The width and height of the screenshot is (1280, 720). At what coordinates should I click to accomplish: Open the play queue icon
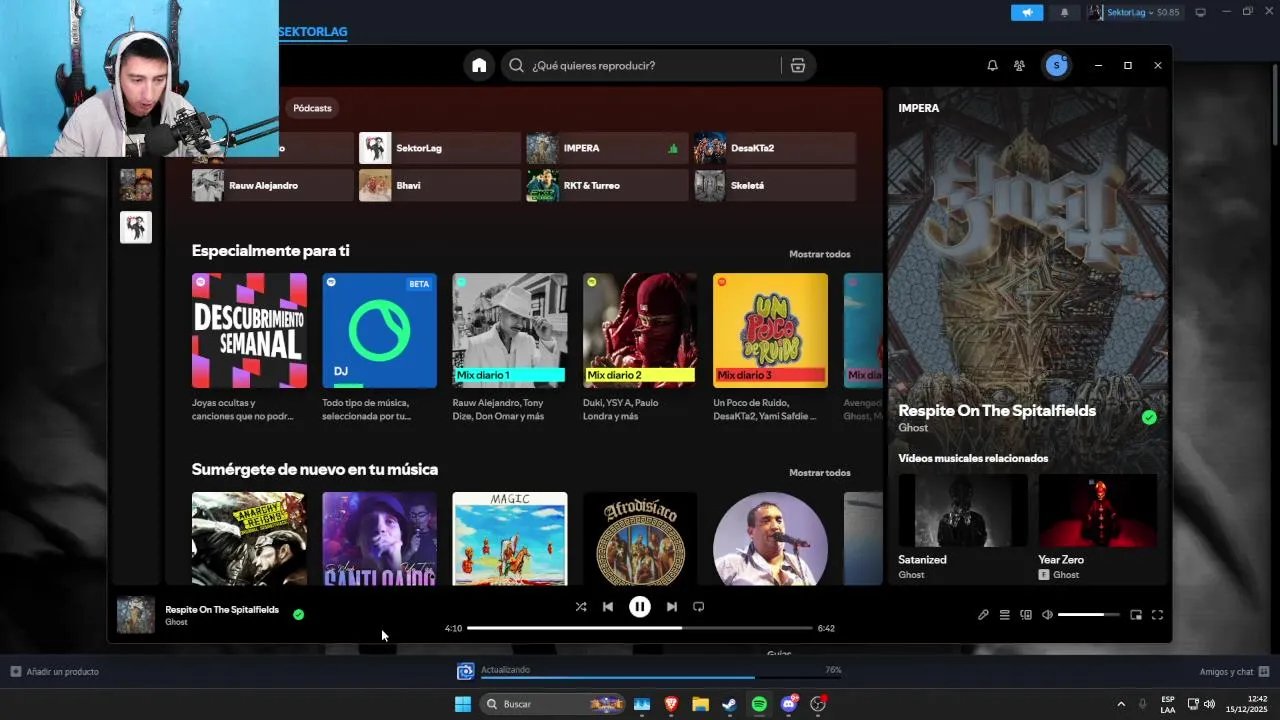pyautogui.click(x=1005, y=615)
